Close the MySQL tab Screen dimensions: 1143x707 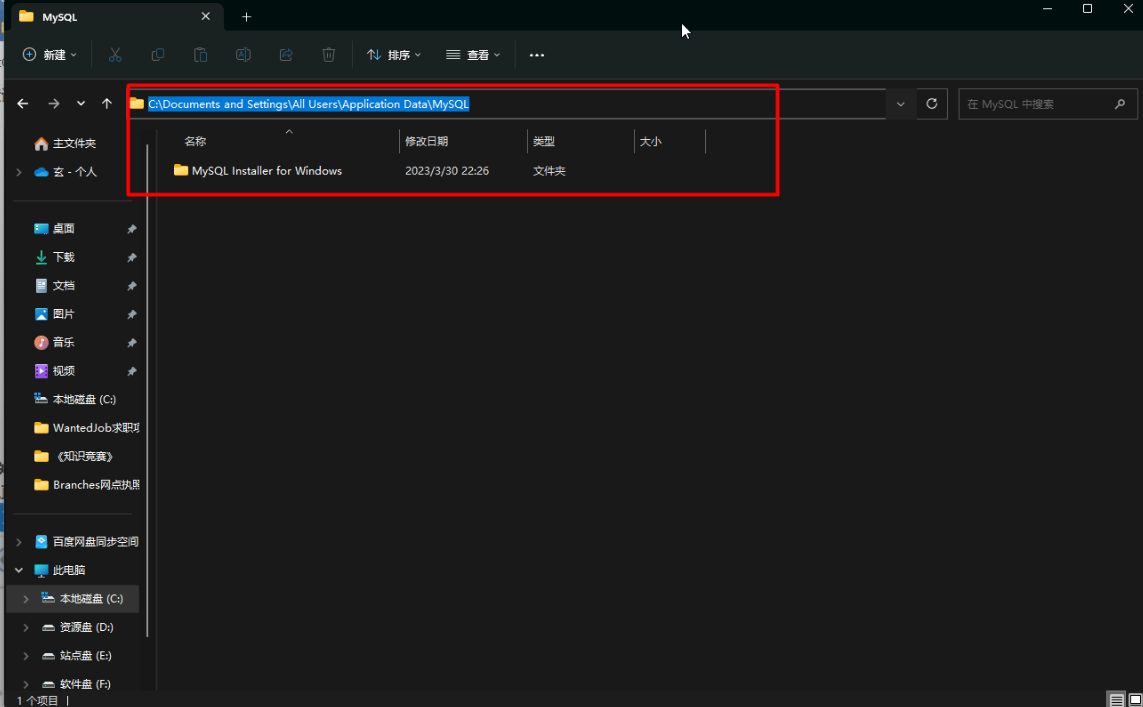(206, 16)
